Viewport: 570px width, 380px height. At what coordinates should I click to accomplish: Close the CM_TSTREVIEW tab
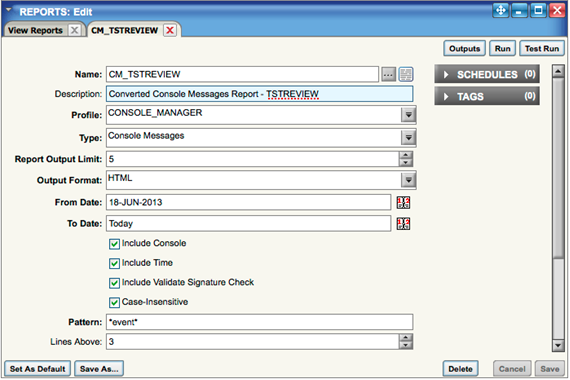point(170,30)
